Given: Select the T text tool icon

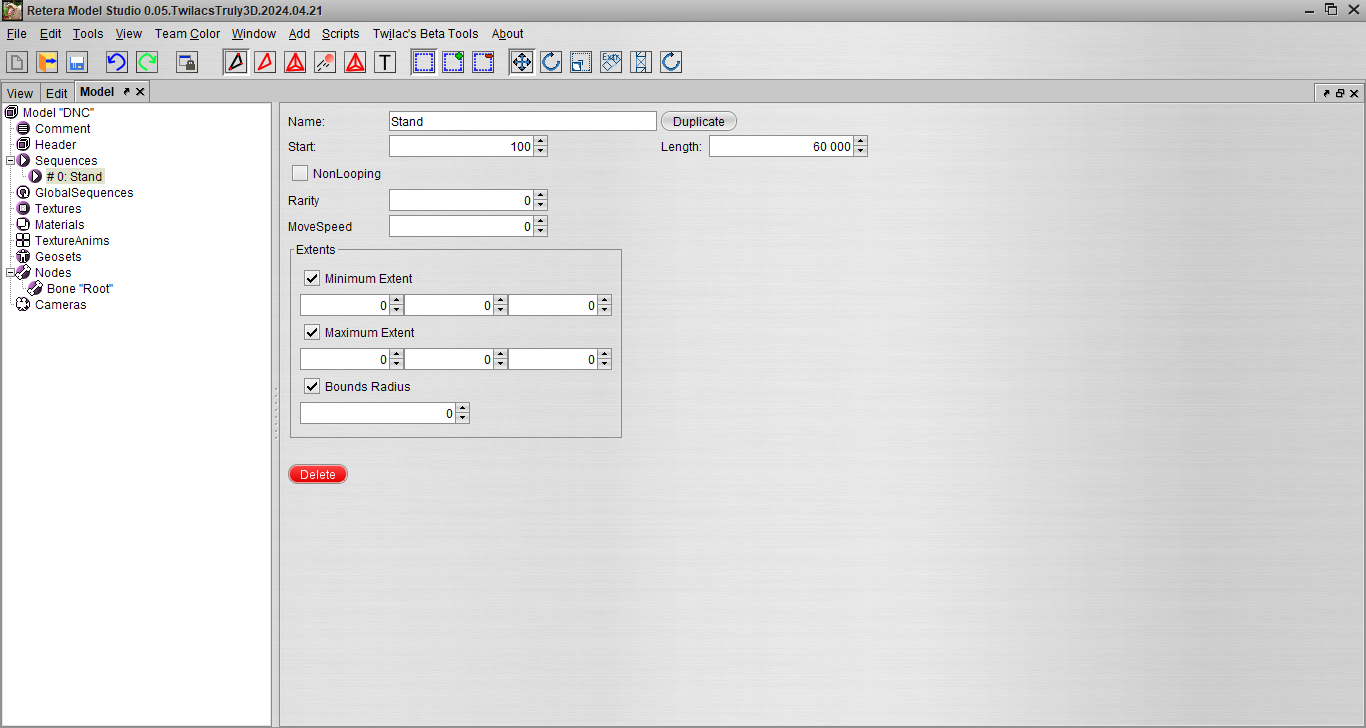Looking at the screenshot, I should click(385, 62).
